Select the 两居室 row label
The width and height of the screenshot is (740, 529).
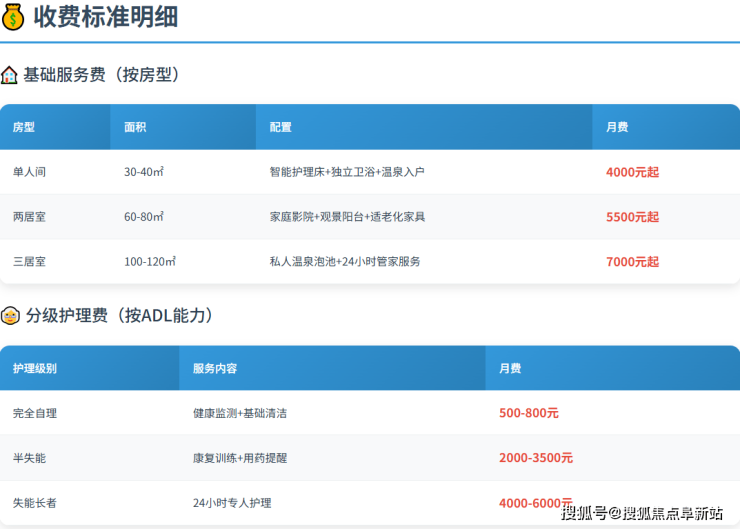tap(29, 217)
